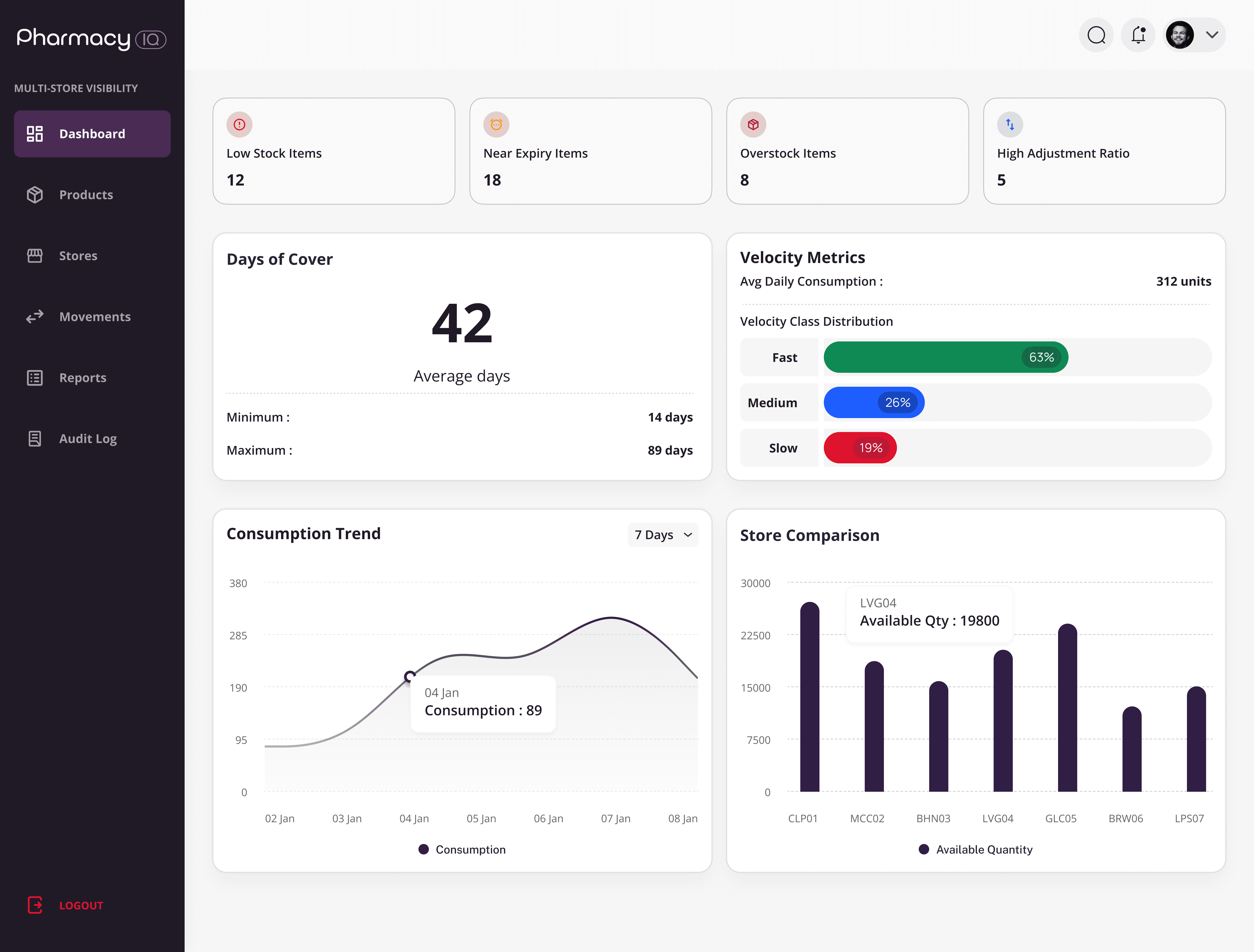This screenshot has height=952, width=1254.
Task: Open the Reports page
Action: point(83,378)
